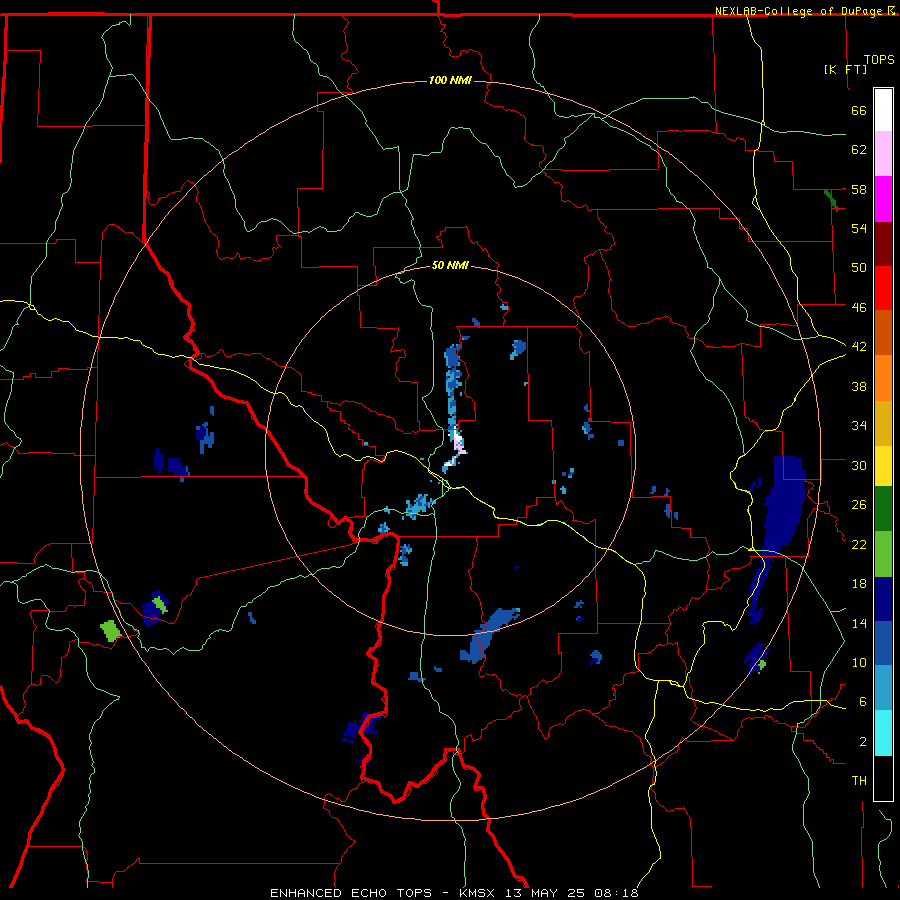The width and height of the screenshot is (900, 900).
Task: Click the white 66 kft legend swatch
Action: pyautogui.click(x=883, y=110)
